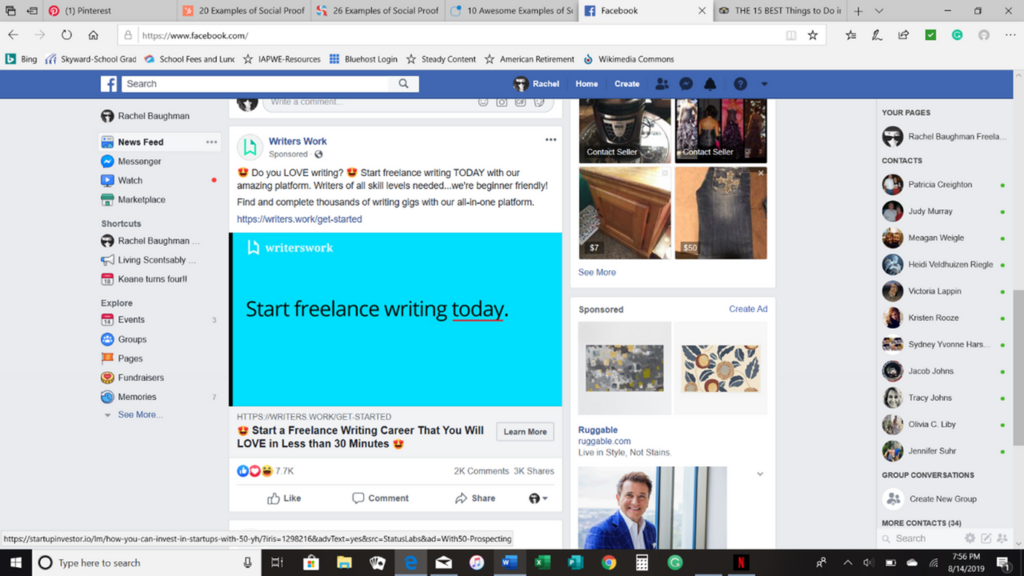Open Writers Work post options menu
The height and width of the screenshot is (576, 1024).
551,140
